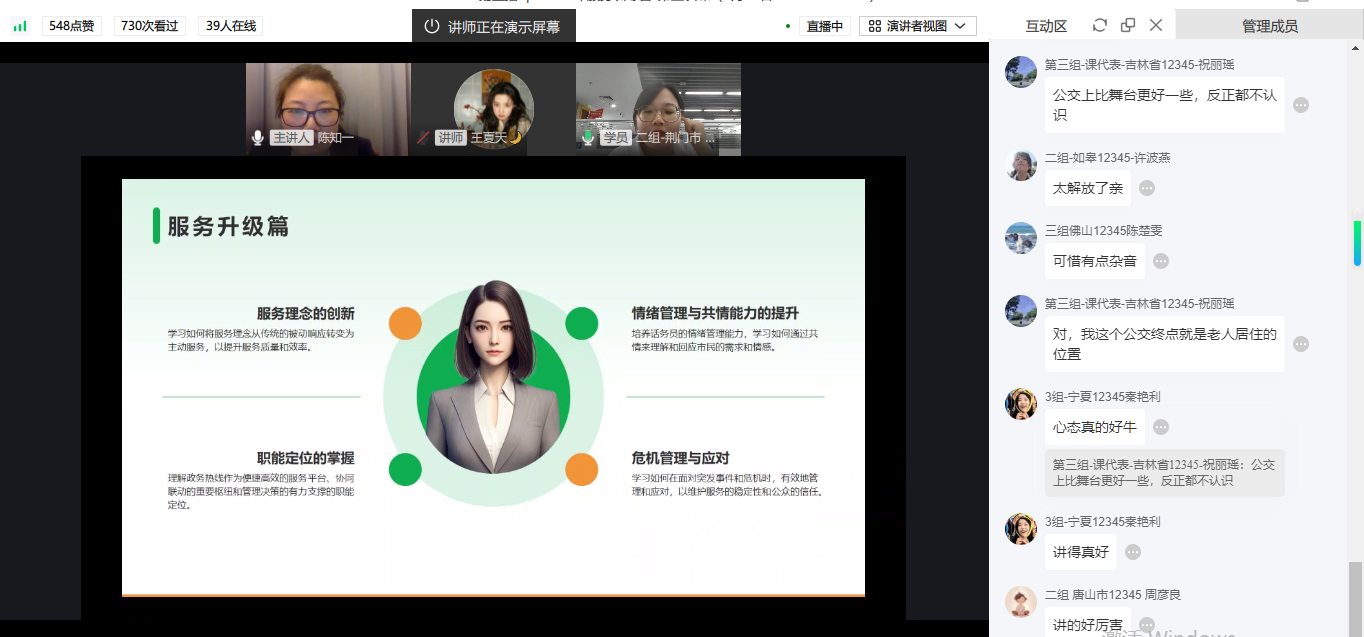Toggle microphone icon on 学员 video tile
The height and width of the screenshot is (637, 1364).
[588, 138]
